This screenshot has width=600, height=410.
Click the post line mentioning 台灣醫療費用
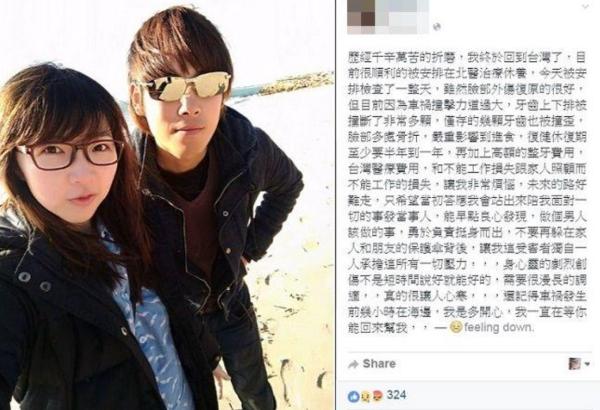coord(467,169)
